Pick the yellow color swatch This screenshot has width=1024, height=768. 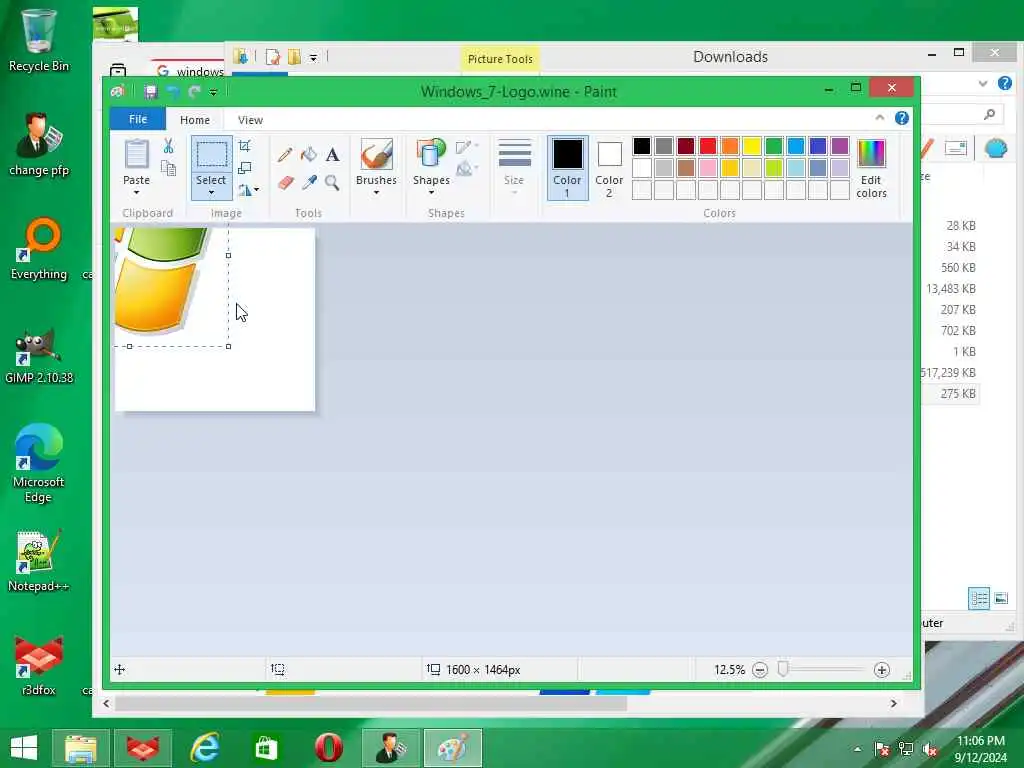point(752,146)
